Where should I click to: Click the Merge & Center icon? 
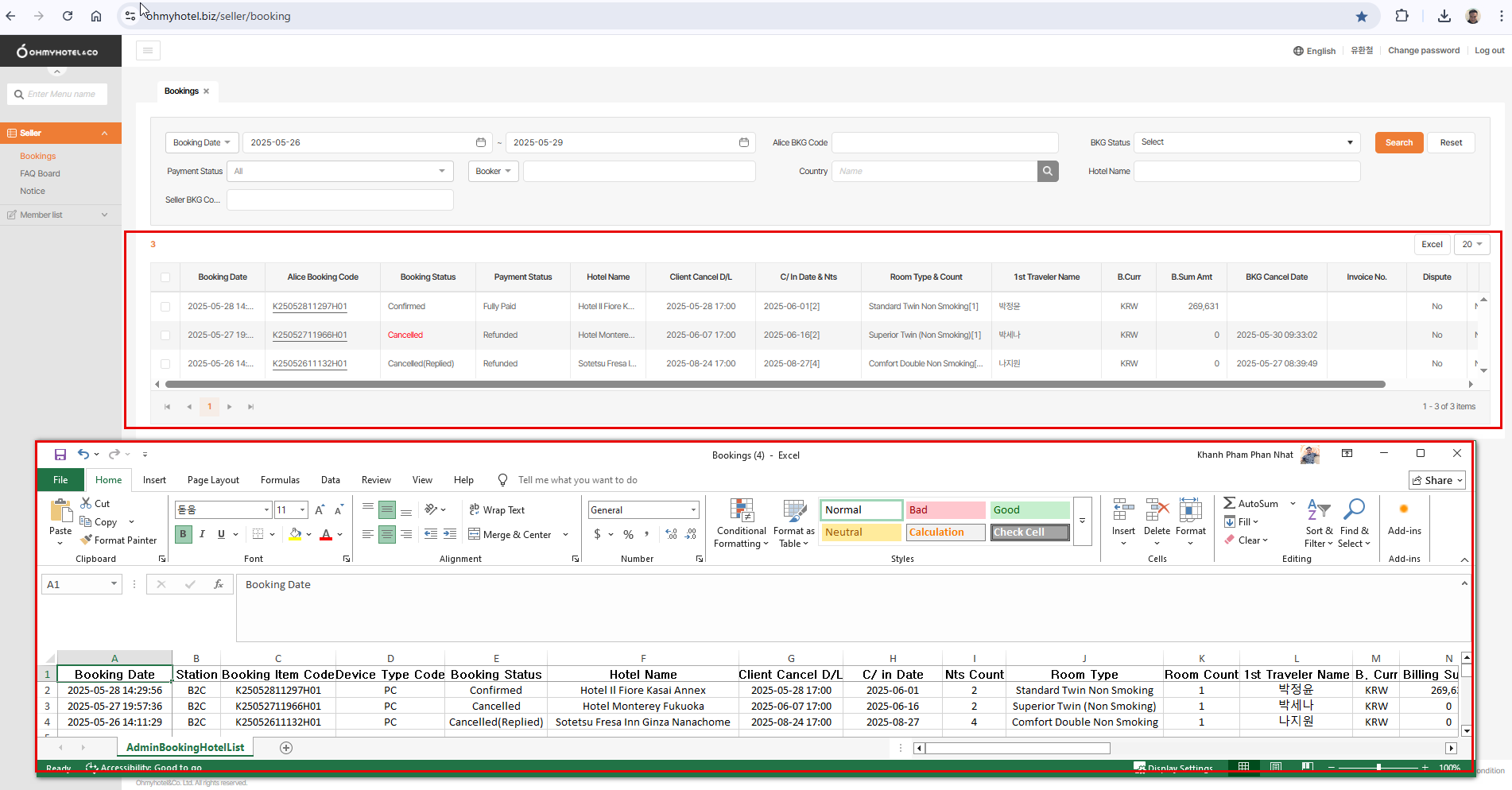475,534
